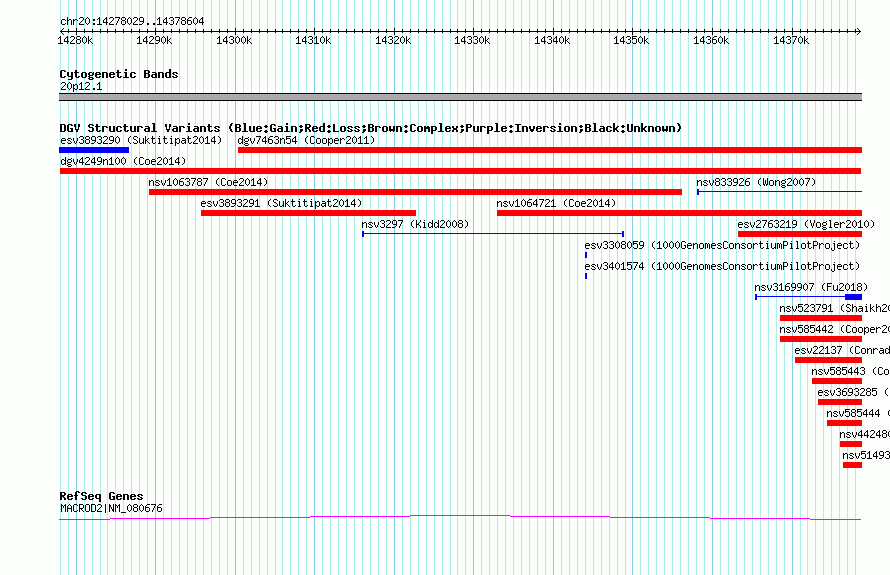Click the esv2763219 red bar
This screenshot has height=575, width=890.
pyautogui.click(x=800, y=234)
